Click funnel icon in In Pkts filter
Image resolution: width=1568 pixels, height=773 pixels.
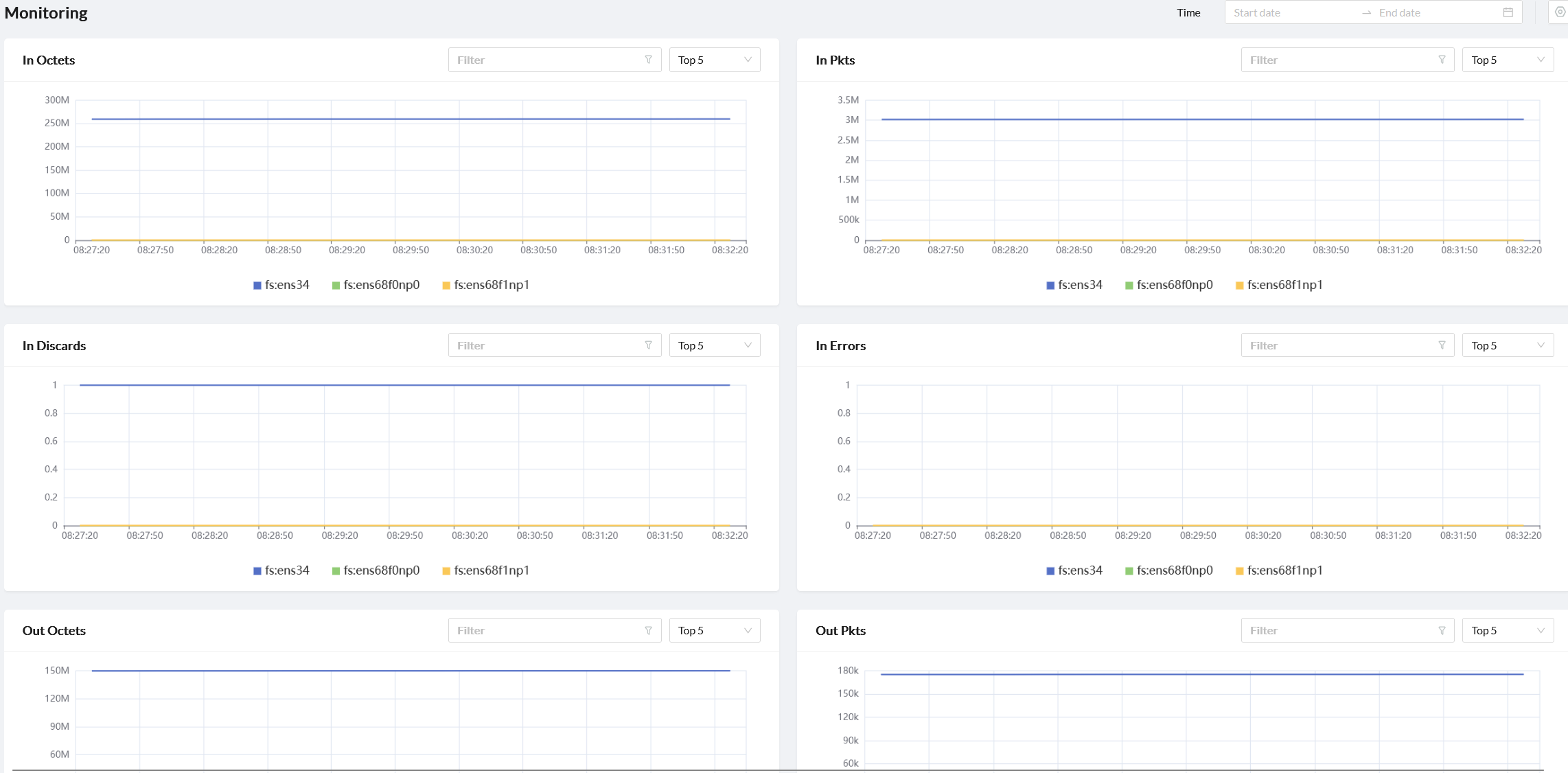tap(1442, 60)
